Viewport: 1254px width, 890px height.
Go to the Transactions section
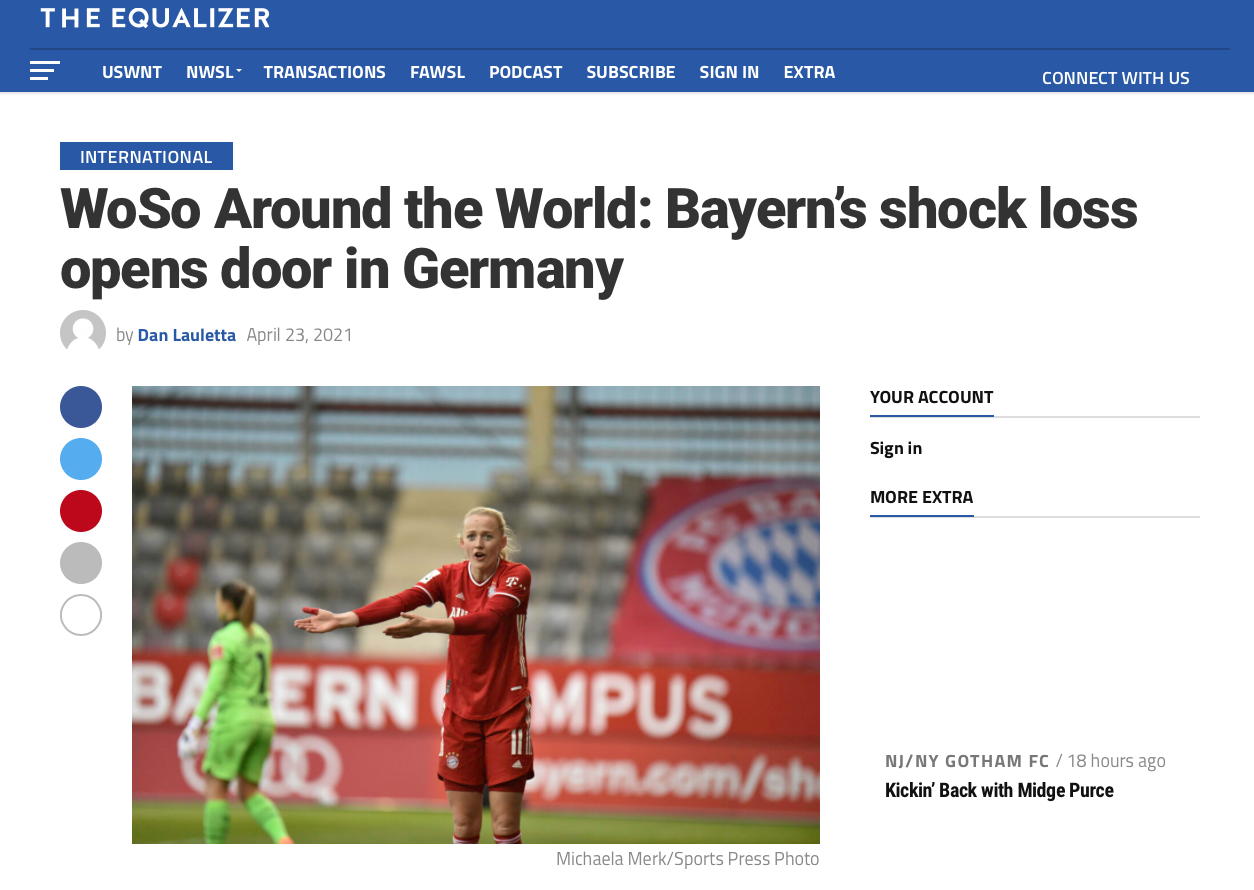(x=324, y=72)
